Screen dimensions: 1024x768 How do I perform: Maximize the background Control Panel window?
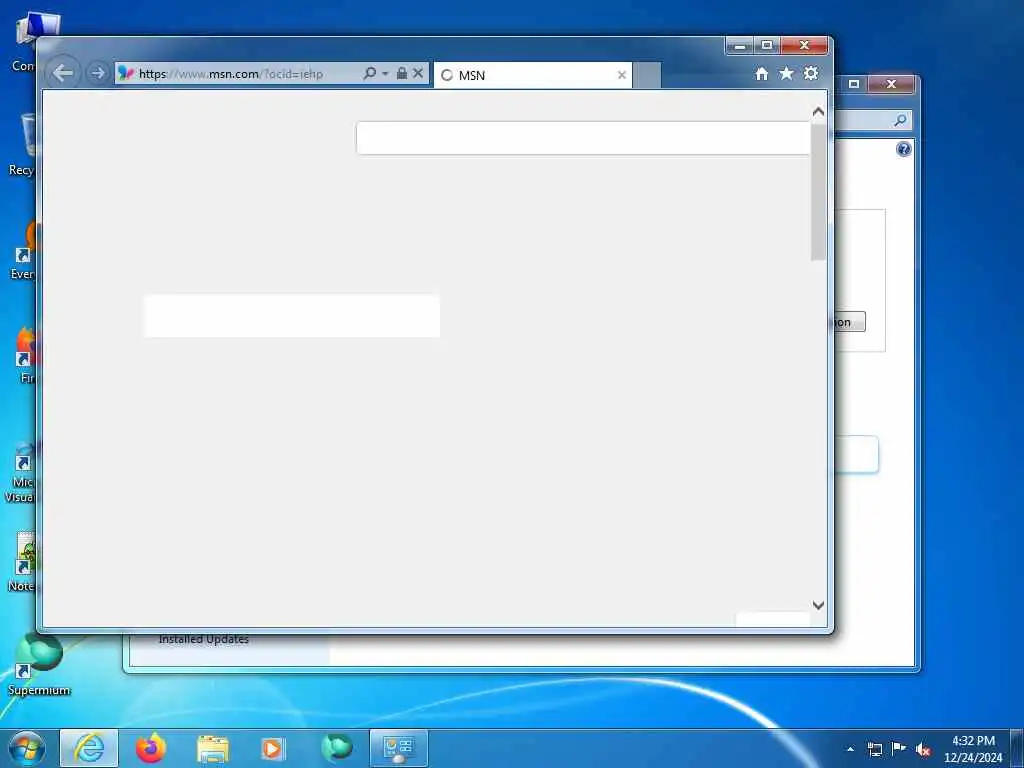pos(854,84)
